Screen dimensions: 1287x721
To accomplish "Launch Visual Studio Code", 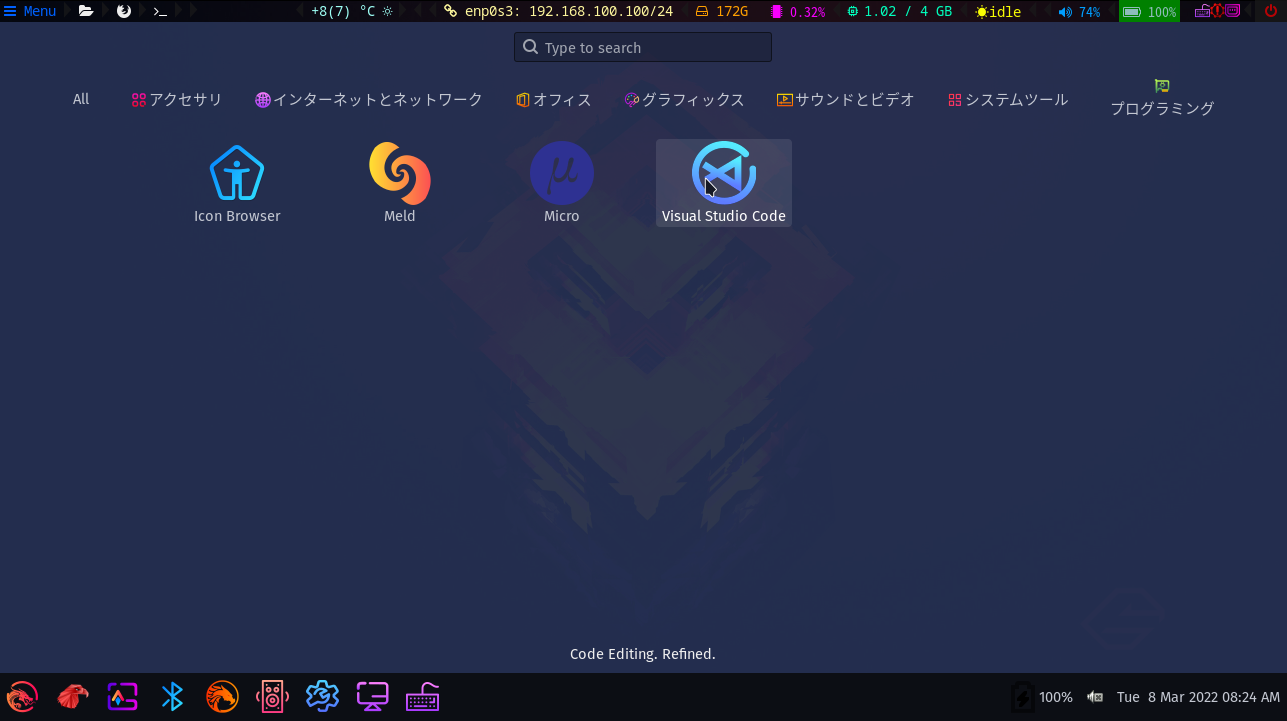I will click(x=723, y=182).
